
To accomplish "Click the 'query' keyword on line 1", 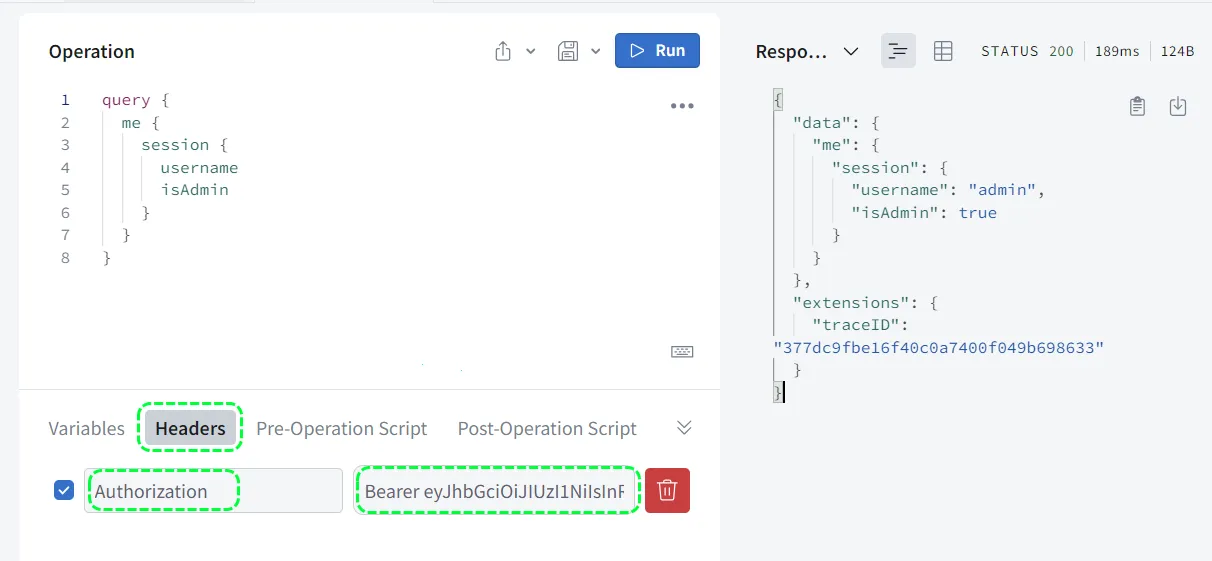I will click(126, 100).
